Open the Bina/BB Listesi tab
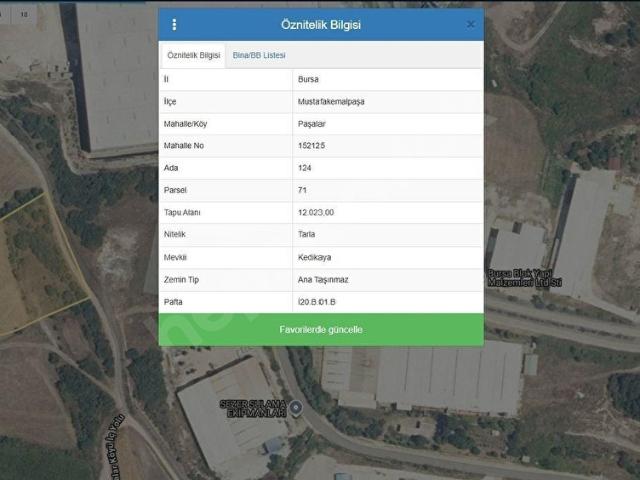This screenshot has height=480, width=640. pos(259,55)
